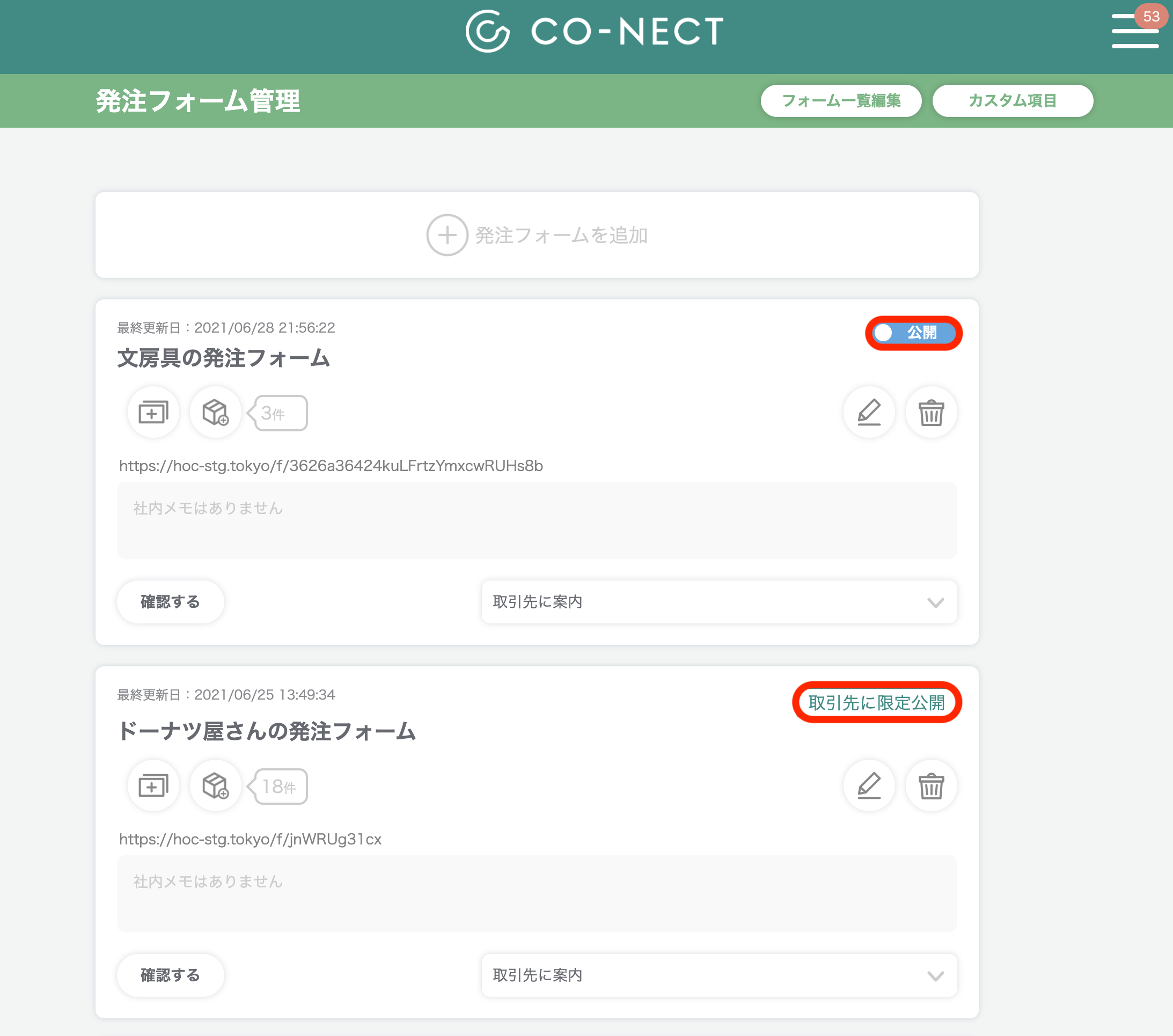Click the 社内メモ field of 文房具 form
1173x1036 pixels.
(537, 520)
